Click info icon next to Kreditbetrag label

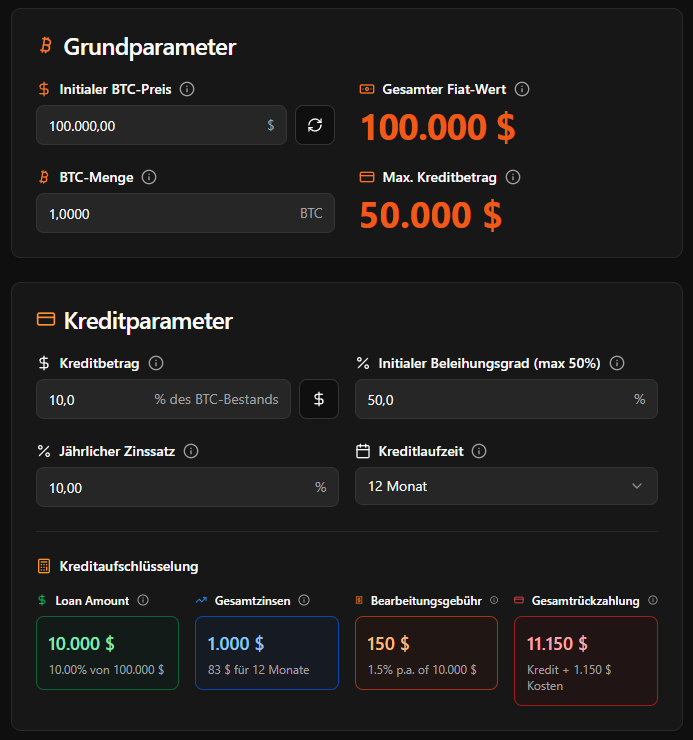tap(156, 363)
